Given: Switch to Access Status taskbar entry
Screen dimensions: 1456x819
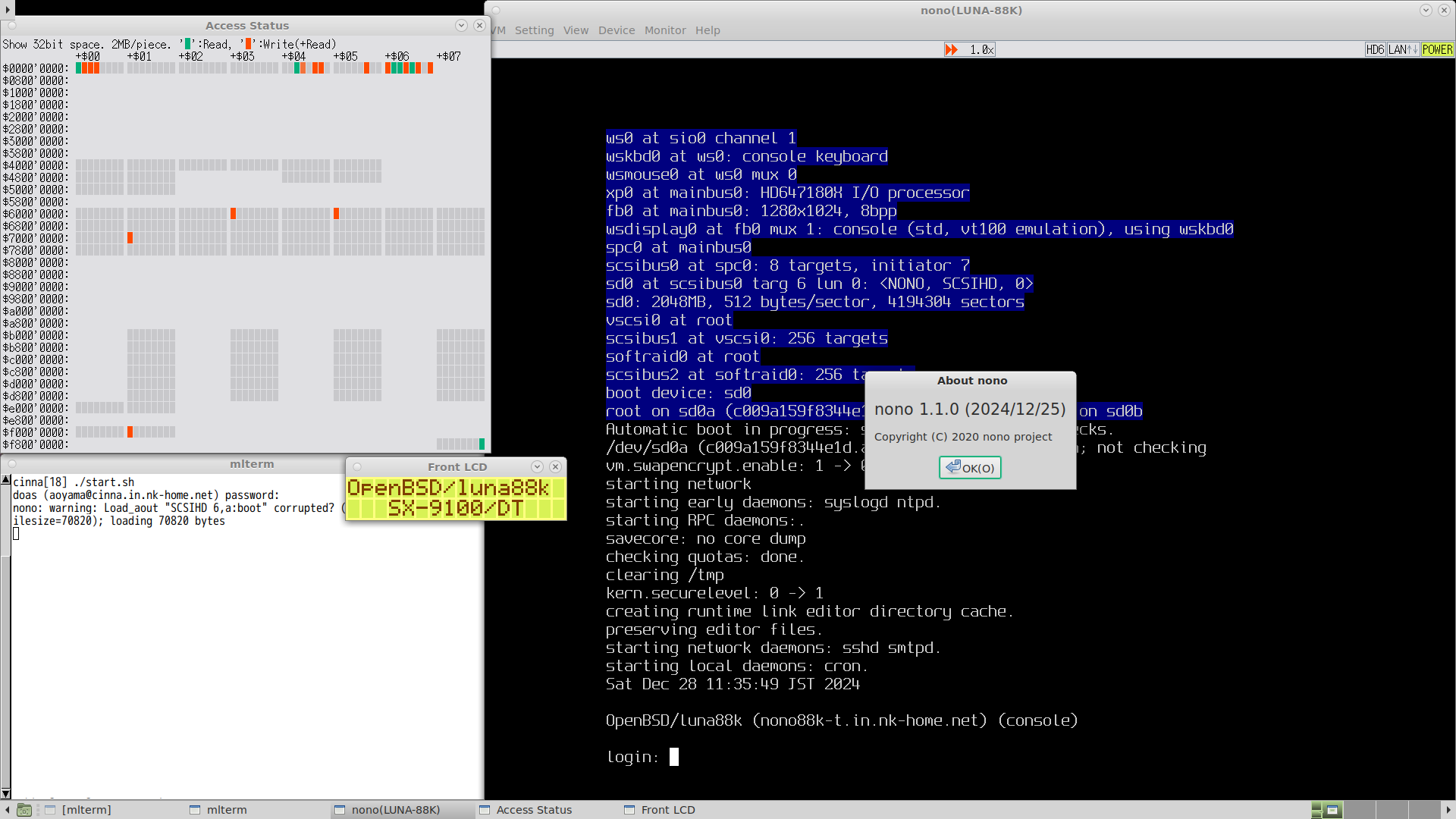Looking at the screenshot, I should pyautogui.click(x=533, y=810).
